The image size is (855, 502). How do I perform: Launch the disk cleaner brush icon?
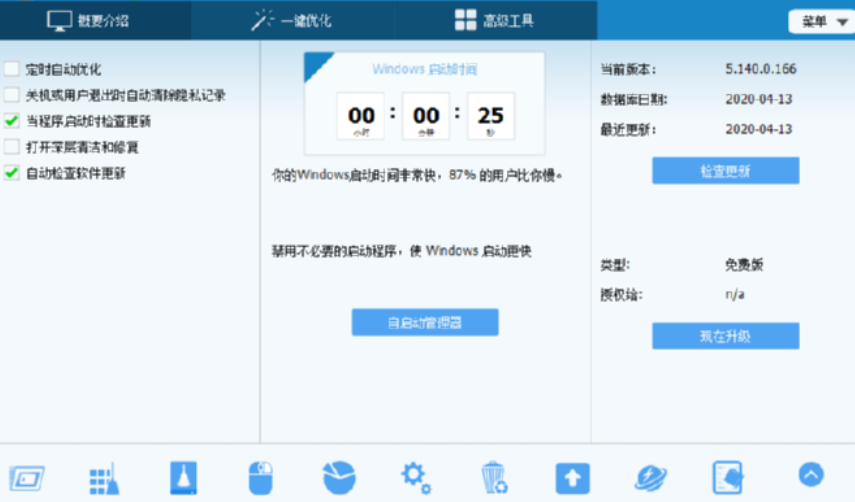pyautogui.click(x=183, y=478)
